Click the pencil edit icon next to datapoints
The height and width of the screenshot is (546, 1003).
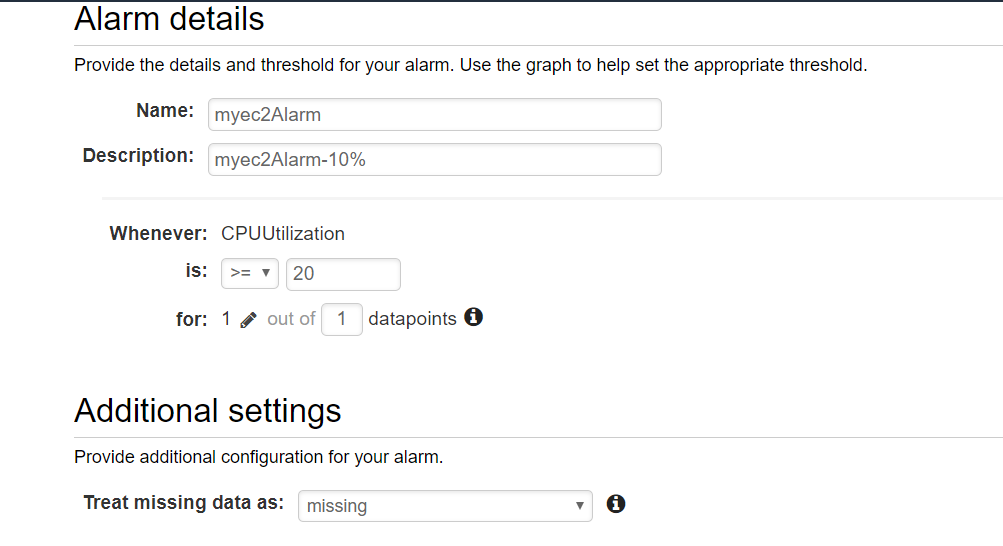248,320
